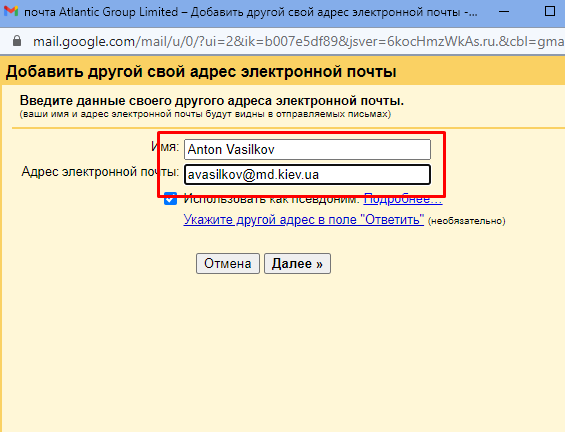Maximize the popup window
Image resolution: width=565 pixels, height=432 pixels.
(550, 11)
